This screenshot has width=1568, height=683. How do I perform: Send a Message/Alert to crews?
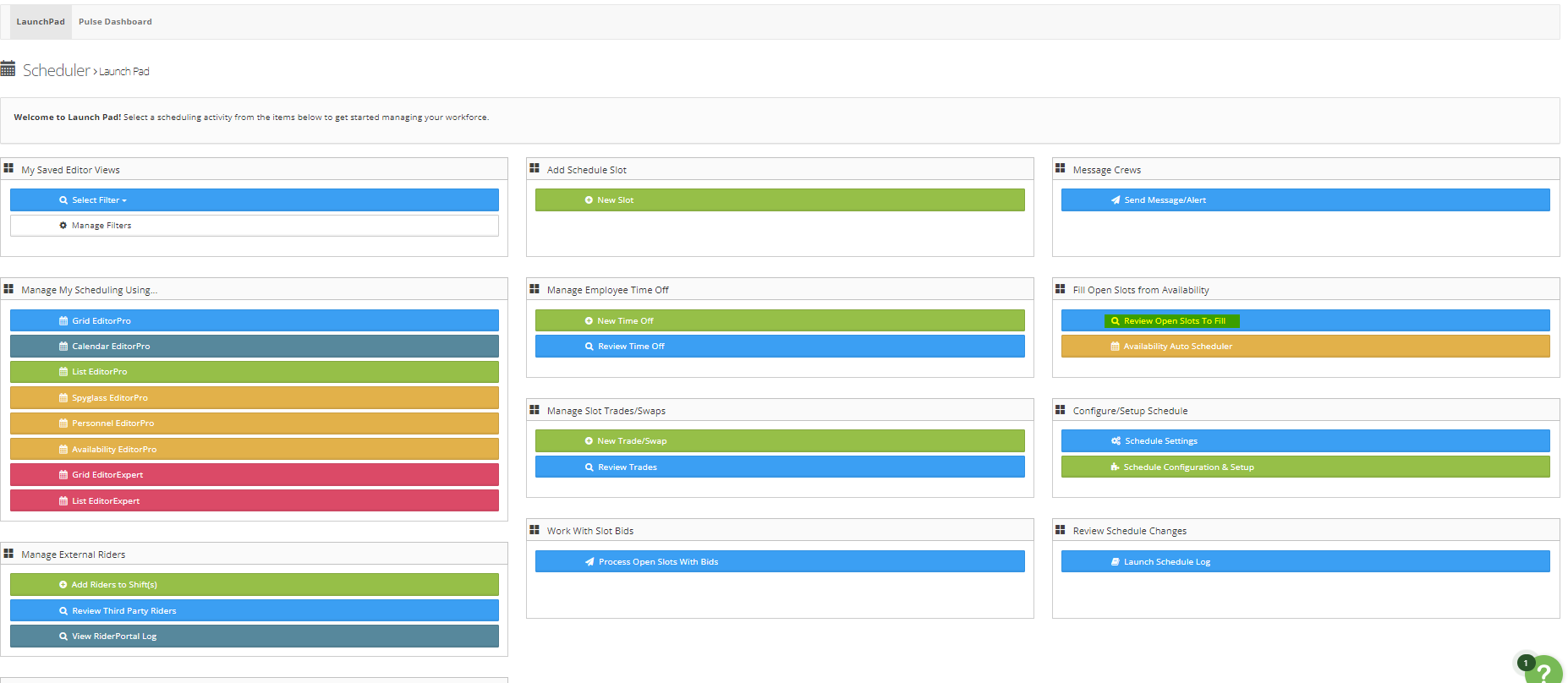(x=1305, y=200)
